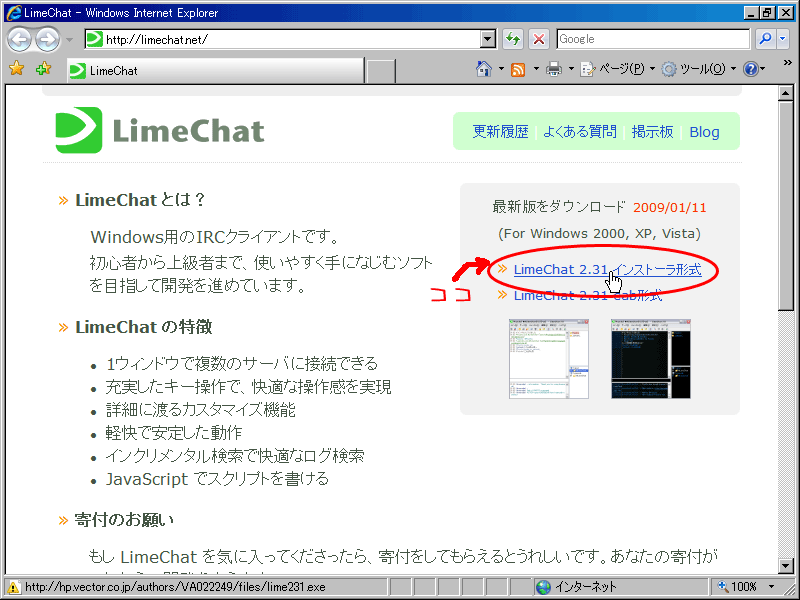Viewport: 800px width, 600px height.
Task: Refresh the page with the green arrows icon
Action: (x=513, y=39)
